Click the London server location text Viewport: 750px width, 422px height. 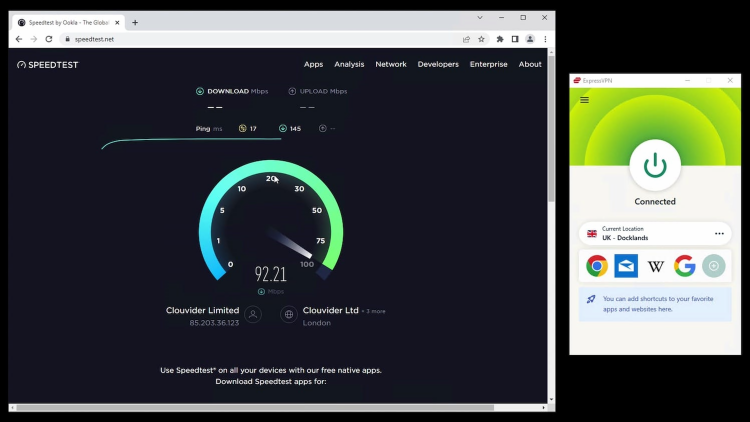click(317, 323)
